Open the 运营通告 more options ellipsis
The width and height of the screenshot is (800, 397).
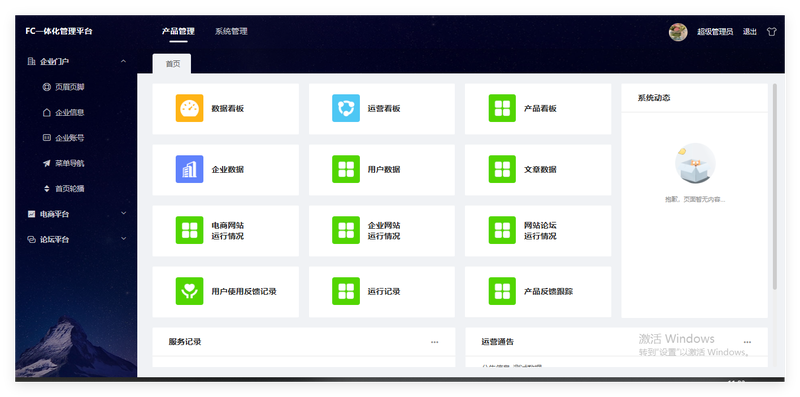pos(747,342)
